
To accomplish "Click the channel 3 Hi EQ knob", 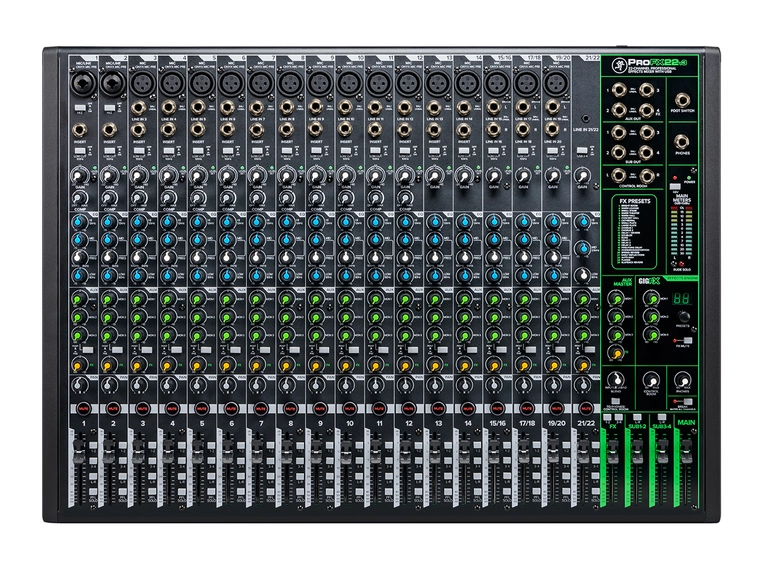I will 139,222.
